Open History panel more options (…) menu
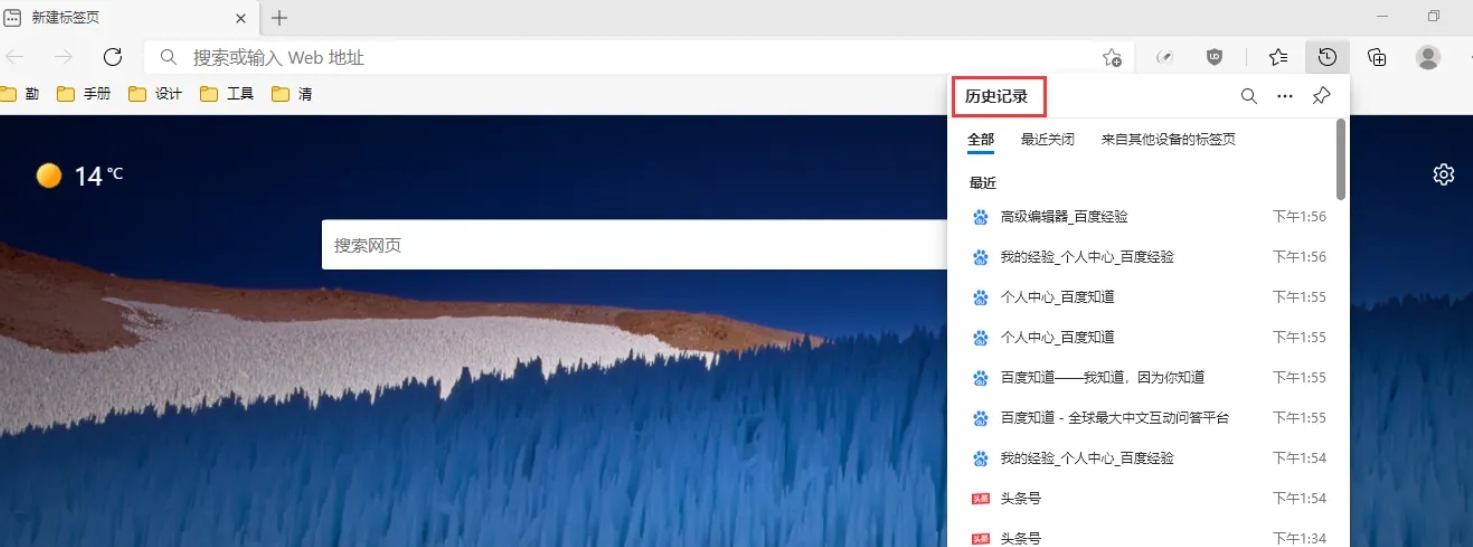Screen dimensions: 1473x547 coord(1285,96)
